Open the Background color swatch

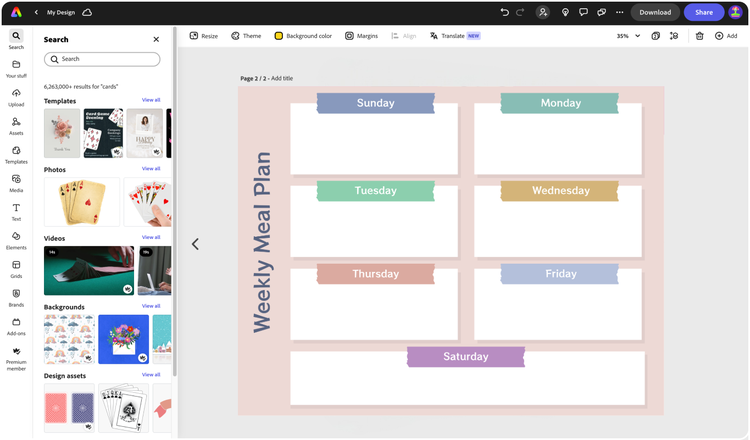(x=303, y=36)
